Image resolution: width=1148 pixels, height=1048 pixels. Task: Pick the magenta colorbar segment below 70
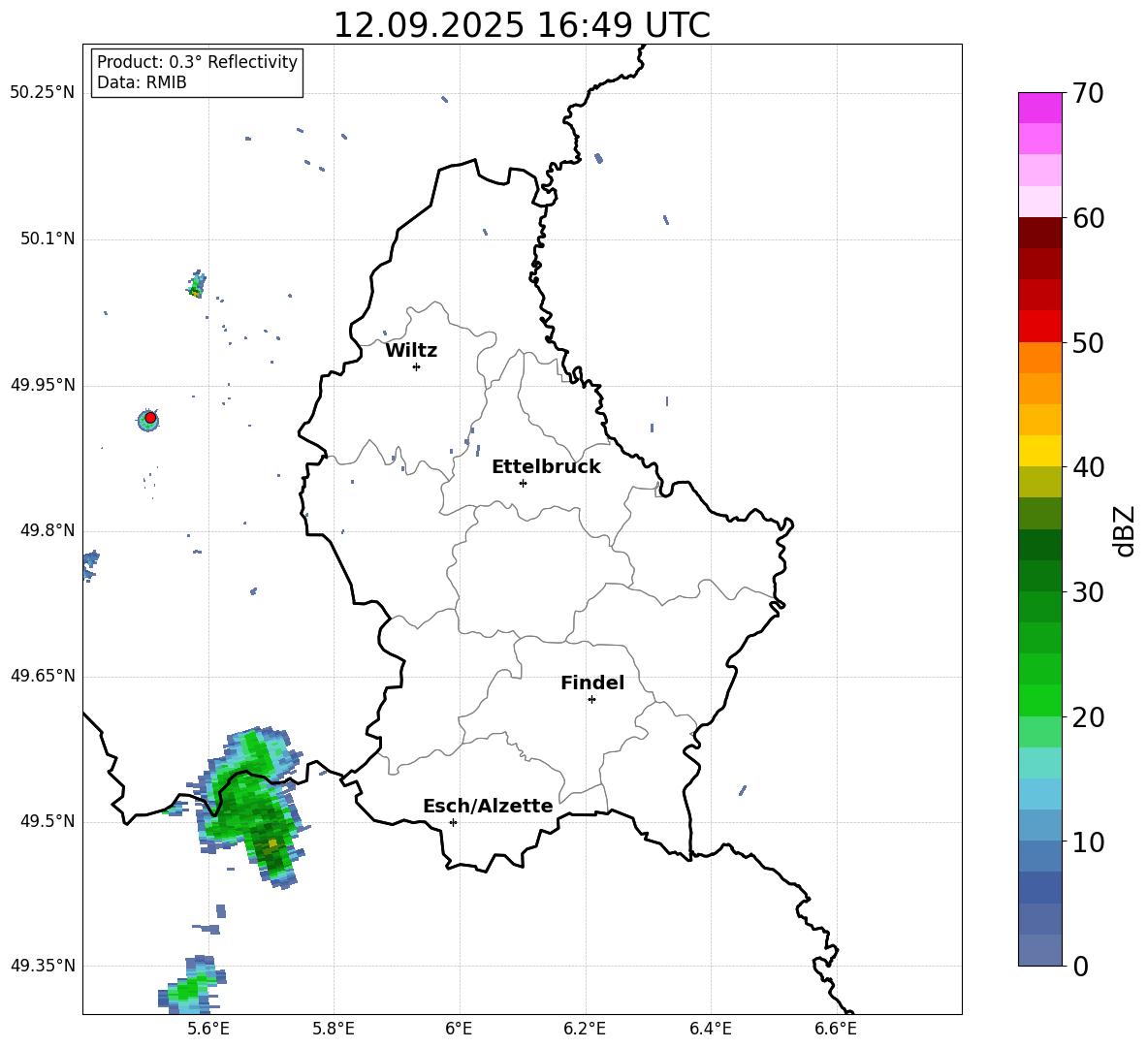1039,108
